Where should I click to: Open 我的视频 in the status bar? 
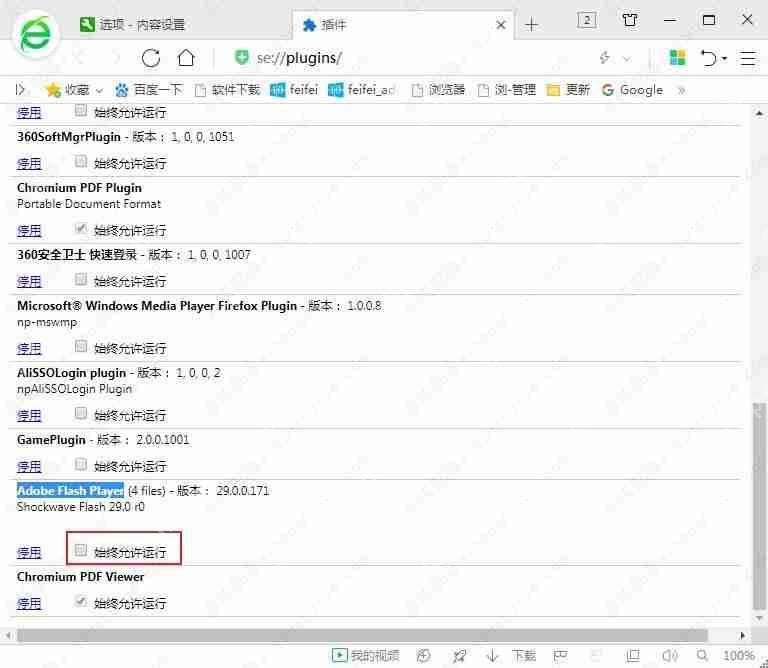click(x=365, y=655)
